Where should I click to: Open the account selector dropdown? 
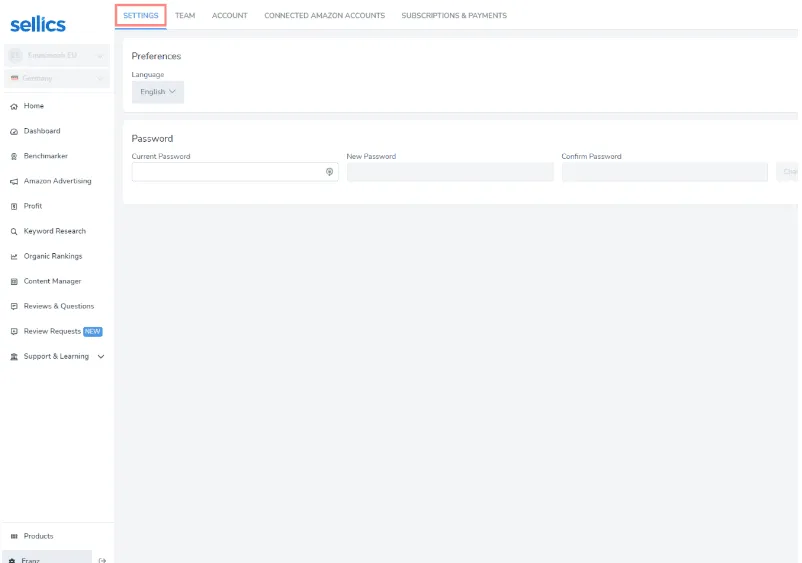pos(57,56)
